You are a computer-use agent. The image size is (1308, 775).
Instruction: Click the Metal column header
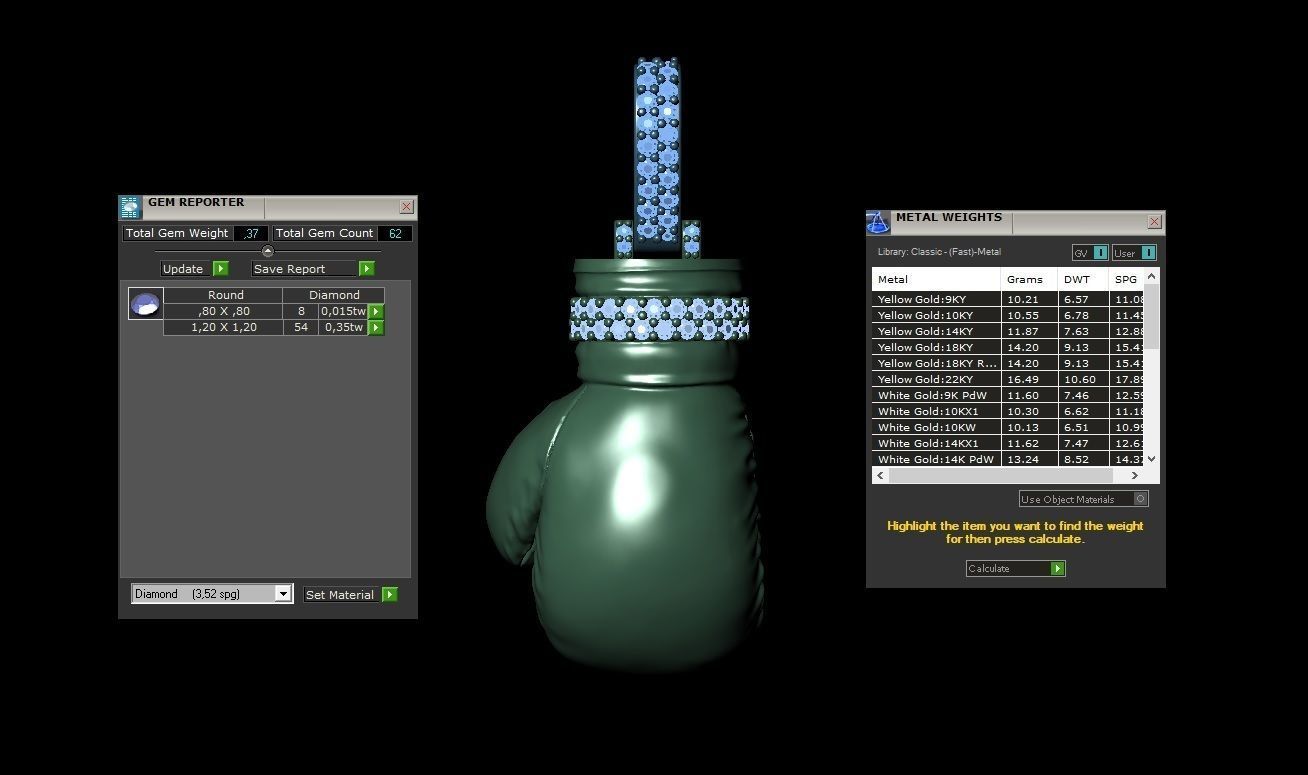pyautogui.click(x=936, y=279)
